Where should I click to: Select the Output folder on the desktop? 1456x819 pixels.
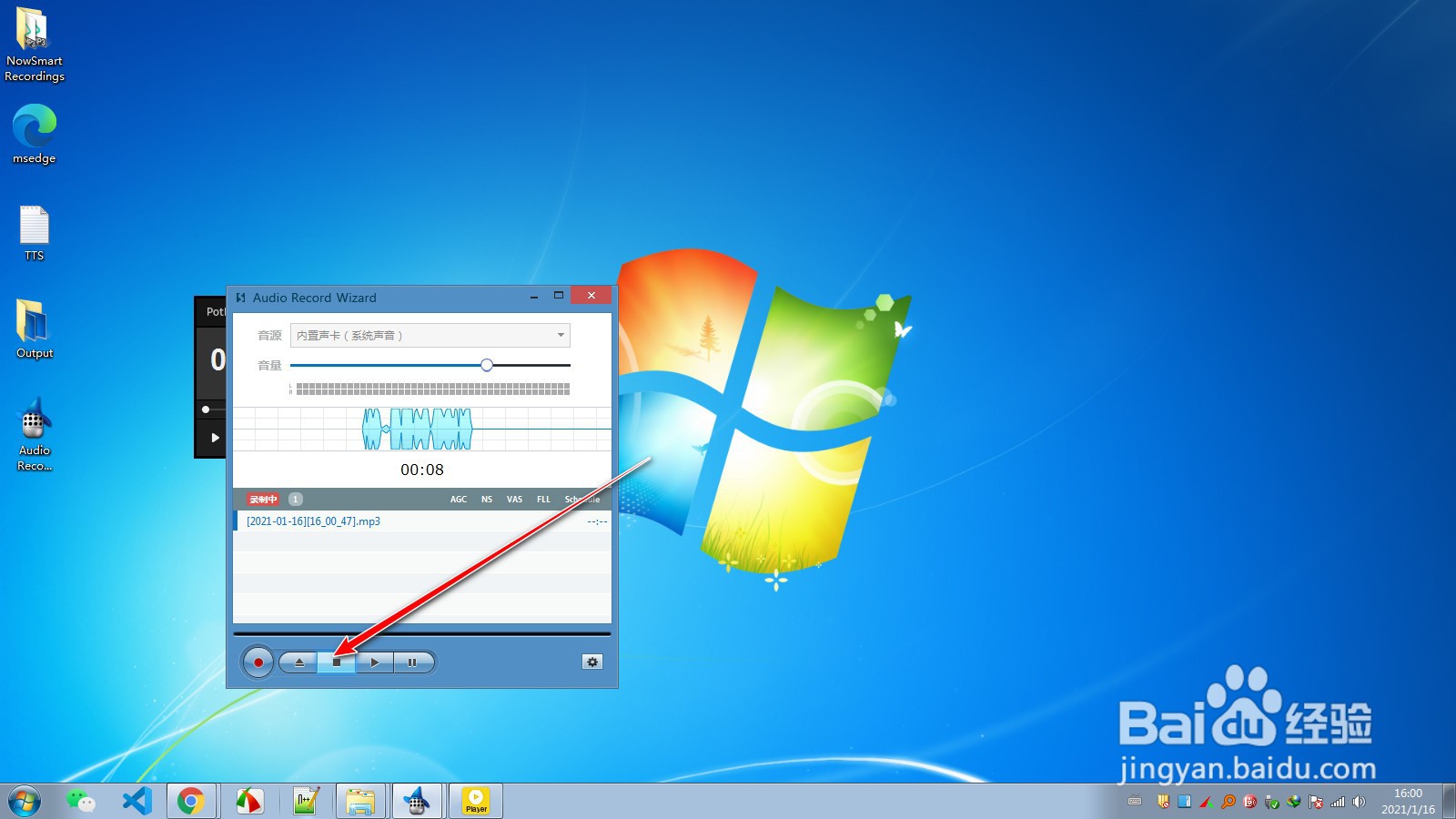[35, 329]
